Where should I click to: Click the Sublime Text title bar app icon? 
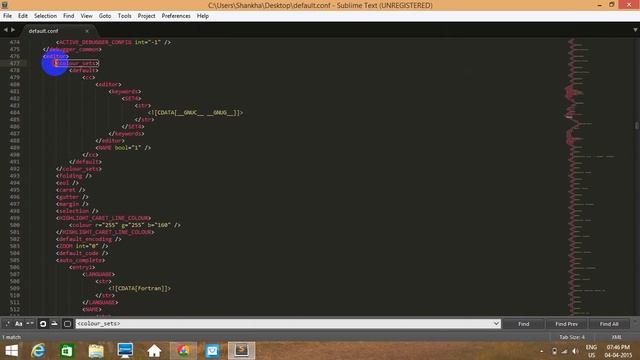point(4,5)
